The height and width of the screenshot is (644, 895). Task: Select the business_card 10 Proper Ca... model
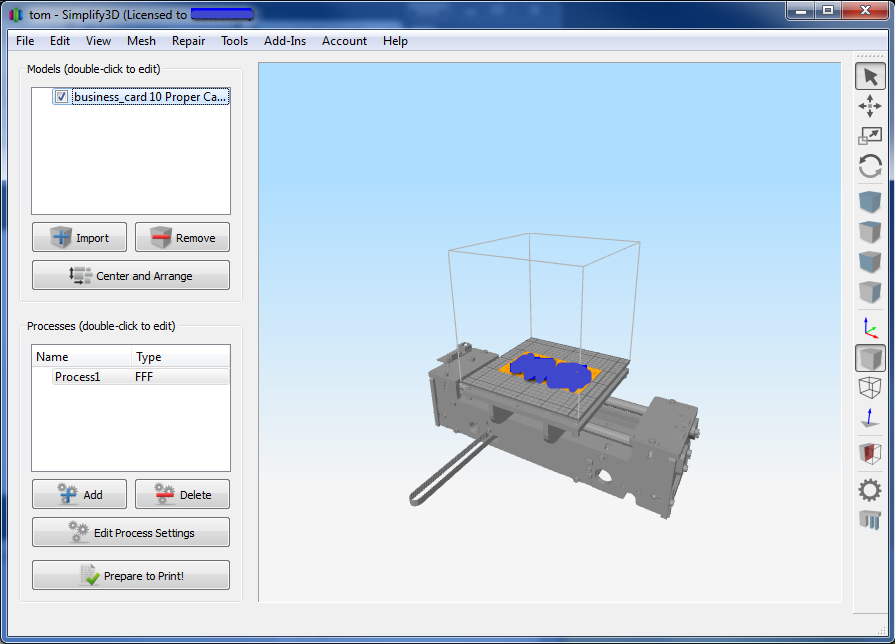tap(150, 97)
